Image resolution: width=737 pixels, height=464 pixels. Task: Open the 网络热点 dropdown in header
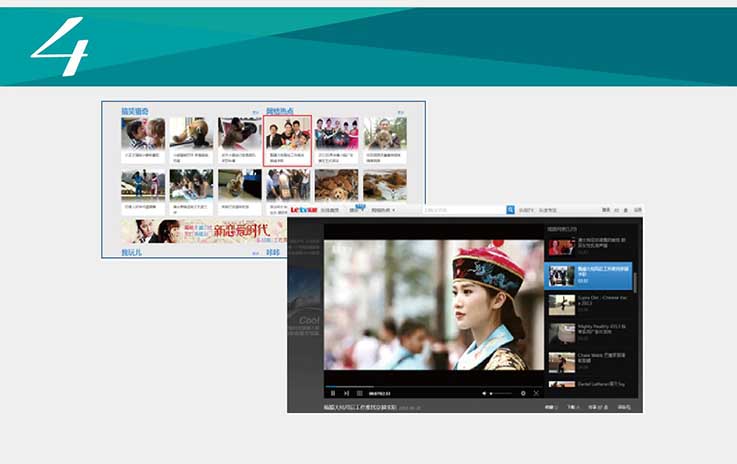[x=382, y=210]
